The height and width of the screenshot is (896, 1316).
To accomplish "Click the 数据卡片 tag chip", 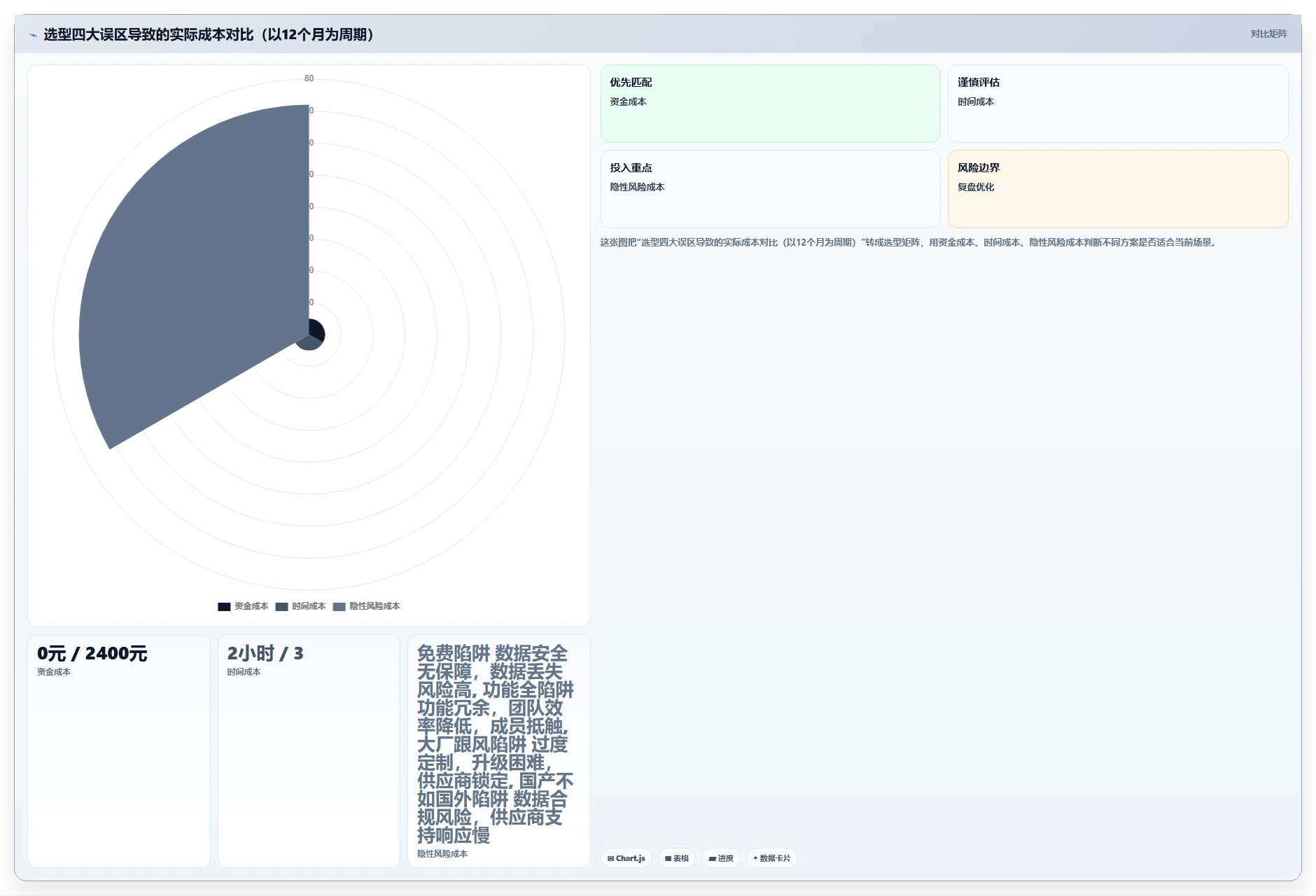I will coord(772,858).
